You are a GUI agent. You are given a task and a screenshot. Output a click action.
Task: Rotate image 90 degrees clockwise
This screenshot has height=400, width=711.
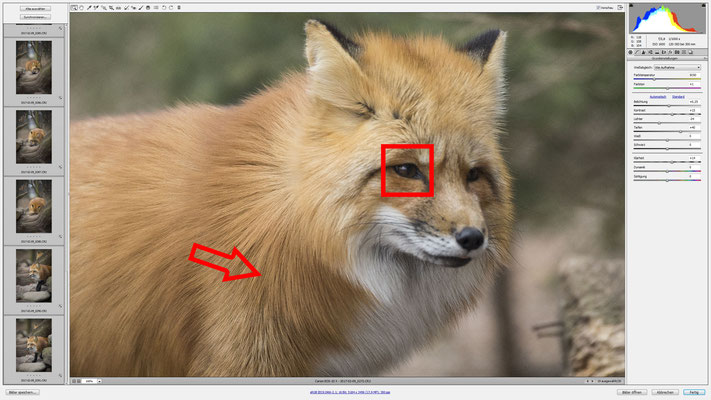pyautogui.click(x=171, y=8)
